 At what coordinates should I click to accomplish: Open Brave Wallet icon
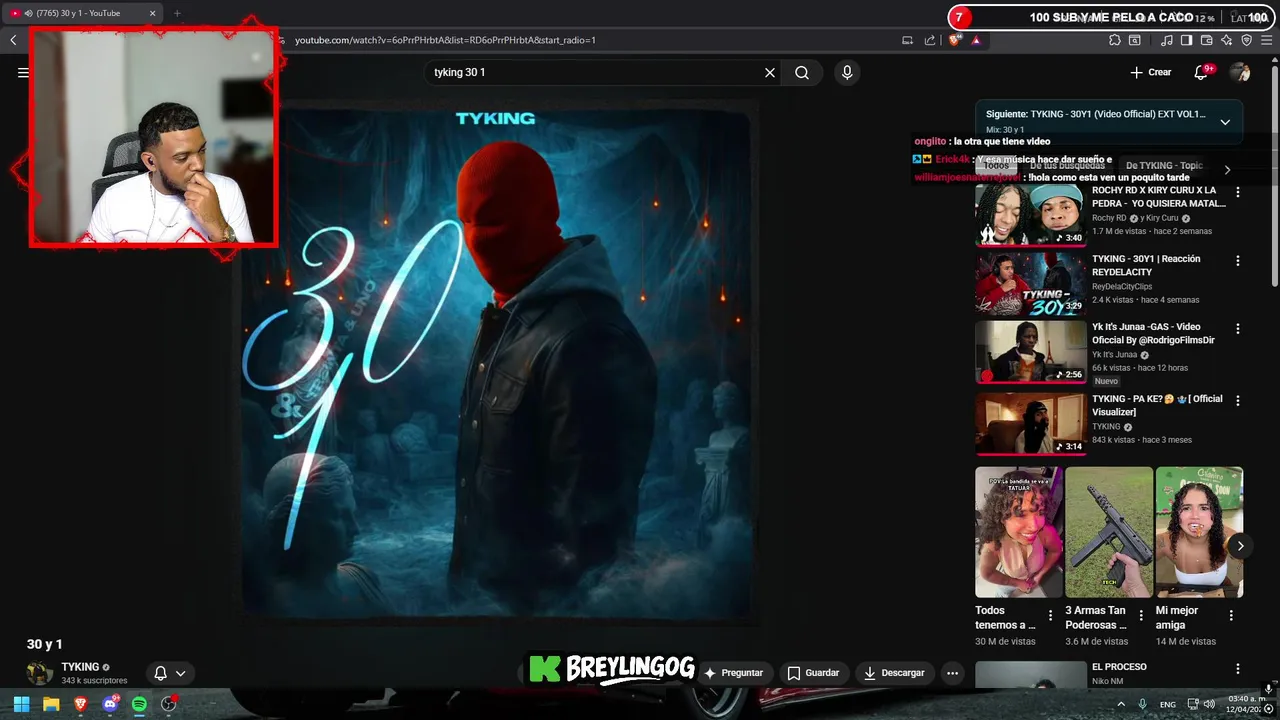click(1206, 40)
